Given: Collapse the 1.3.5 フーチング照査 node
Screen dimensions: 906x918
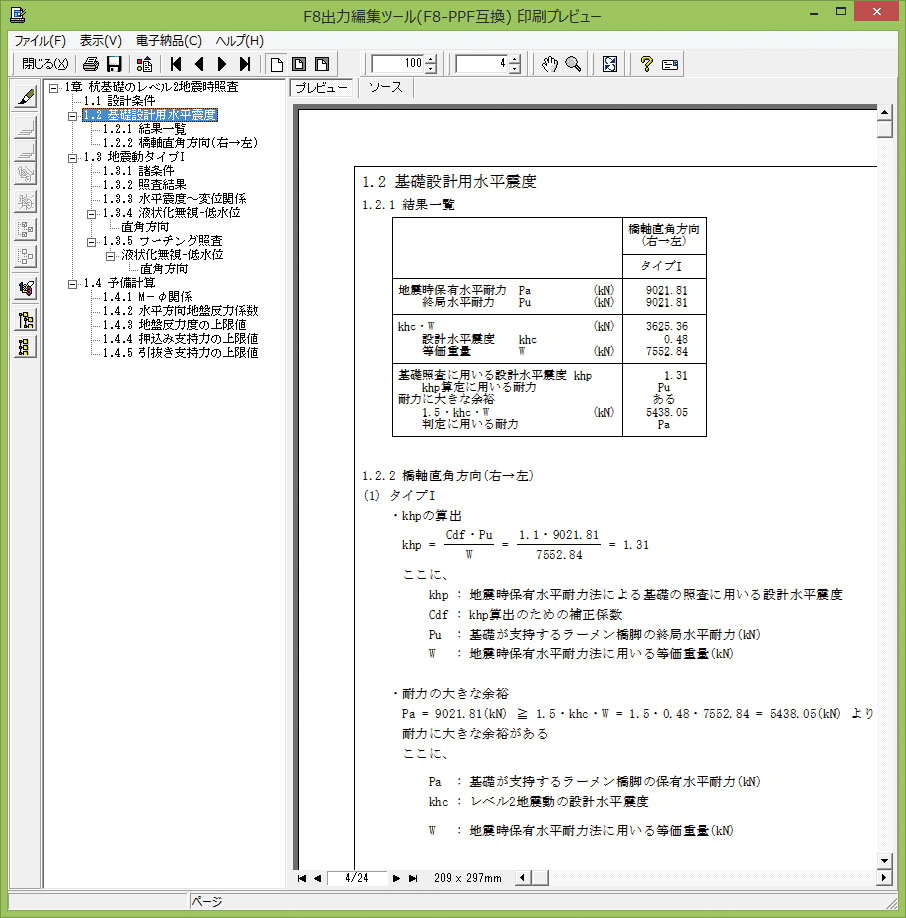Looking at the screenshot, I should click(91, 242).
